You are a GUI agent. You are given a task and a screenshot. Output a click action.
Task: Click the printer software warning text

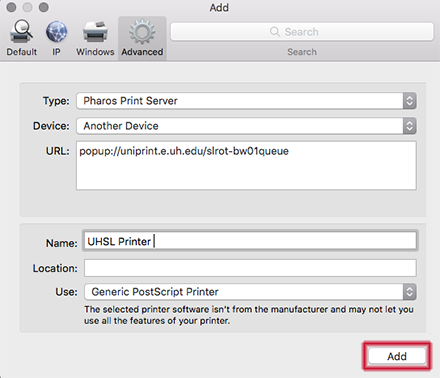tap(249, 315)
